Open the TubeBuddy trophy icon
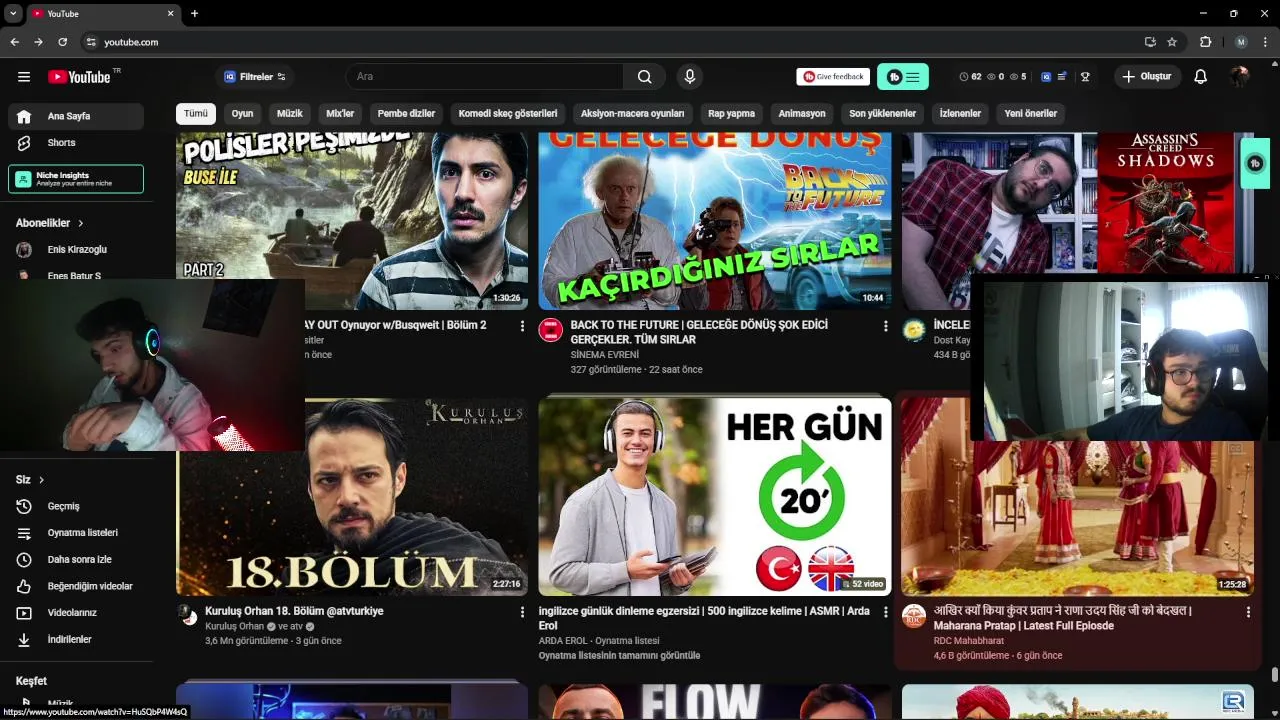The height and width of the screenshot is (720, 1280). [1085, 77]
